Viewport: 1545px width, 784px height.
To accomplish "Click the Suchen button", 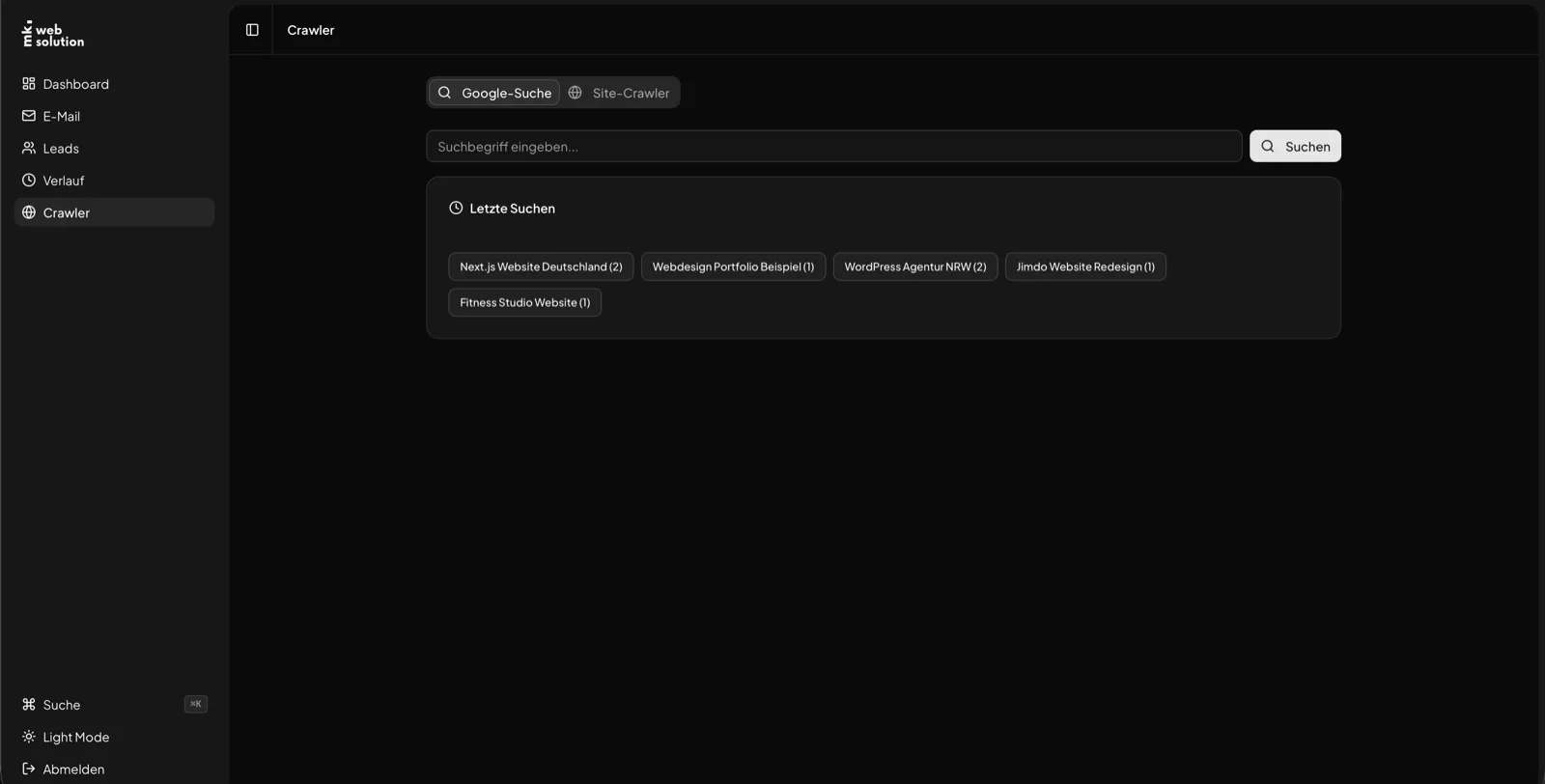I will (1295, 147).
